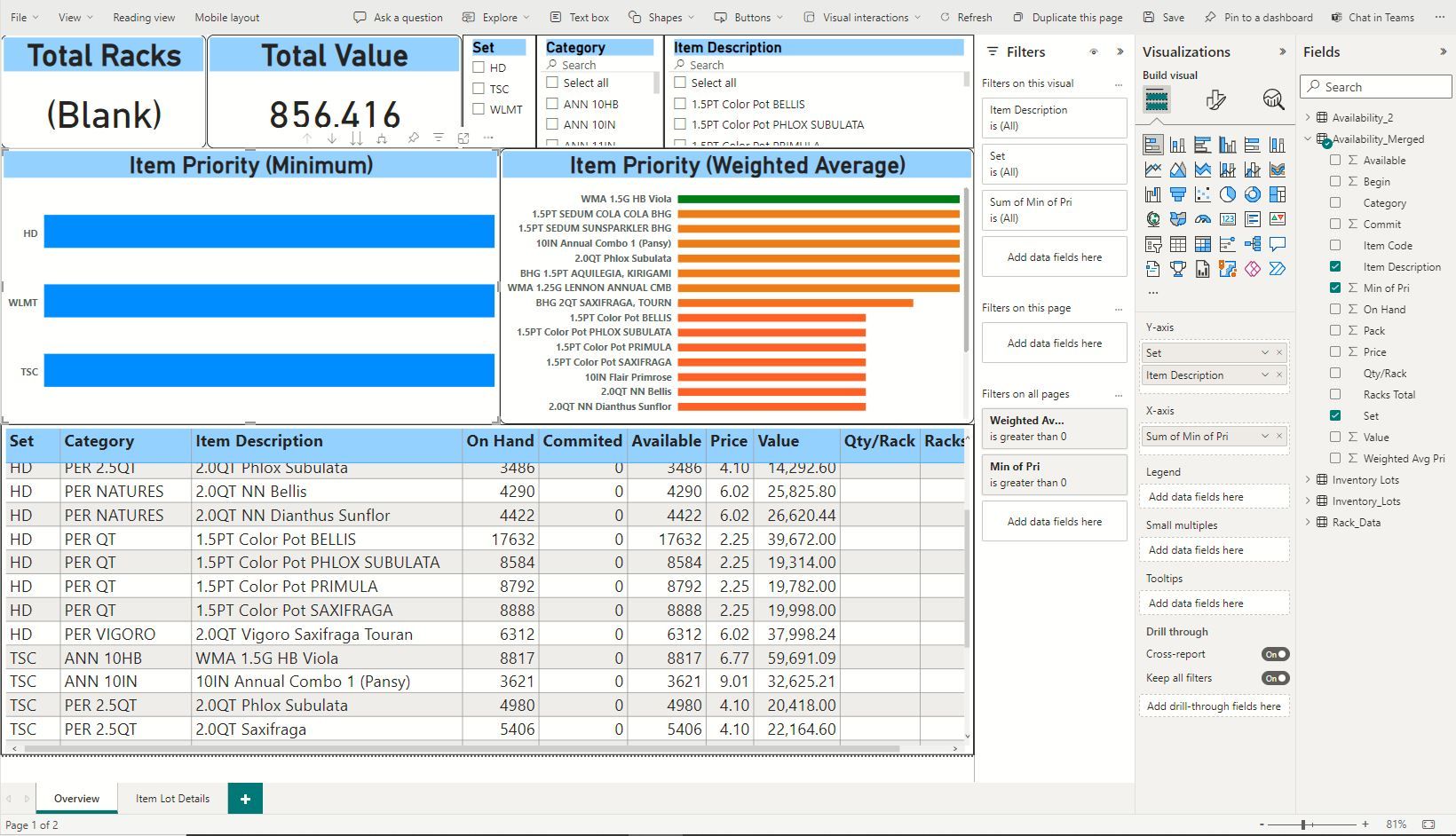
Task: Select the scatter chart visualization icon
Action: 1203,193
